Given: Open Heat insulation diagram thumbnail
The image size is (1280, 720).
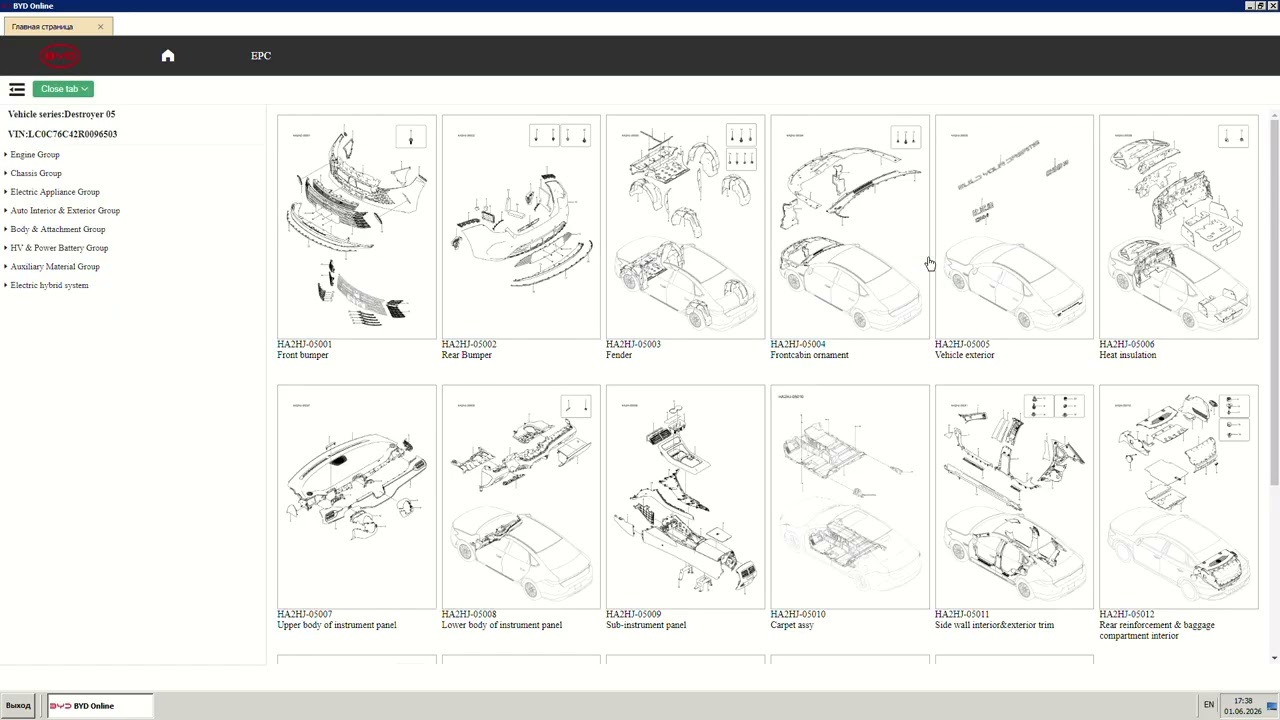Looking at the screenshot, I should [x=1179, y=227].
